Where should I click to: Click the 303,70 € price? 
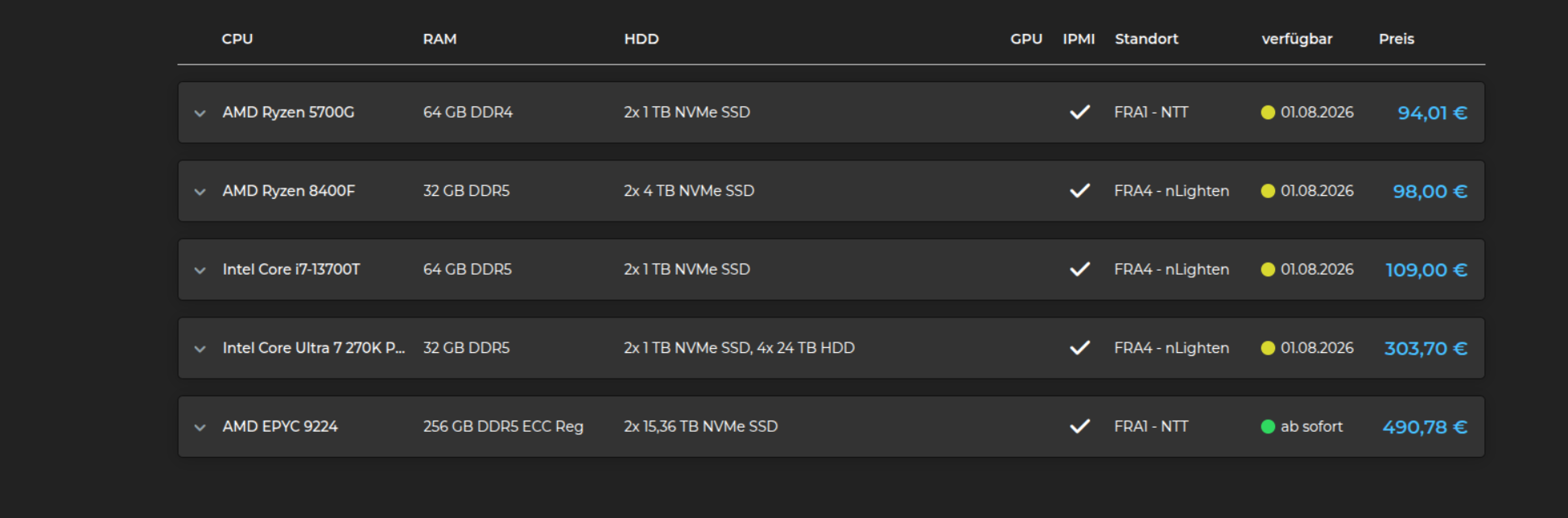[x=1426, y=349]
